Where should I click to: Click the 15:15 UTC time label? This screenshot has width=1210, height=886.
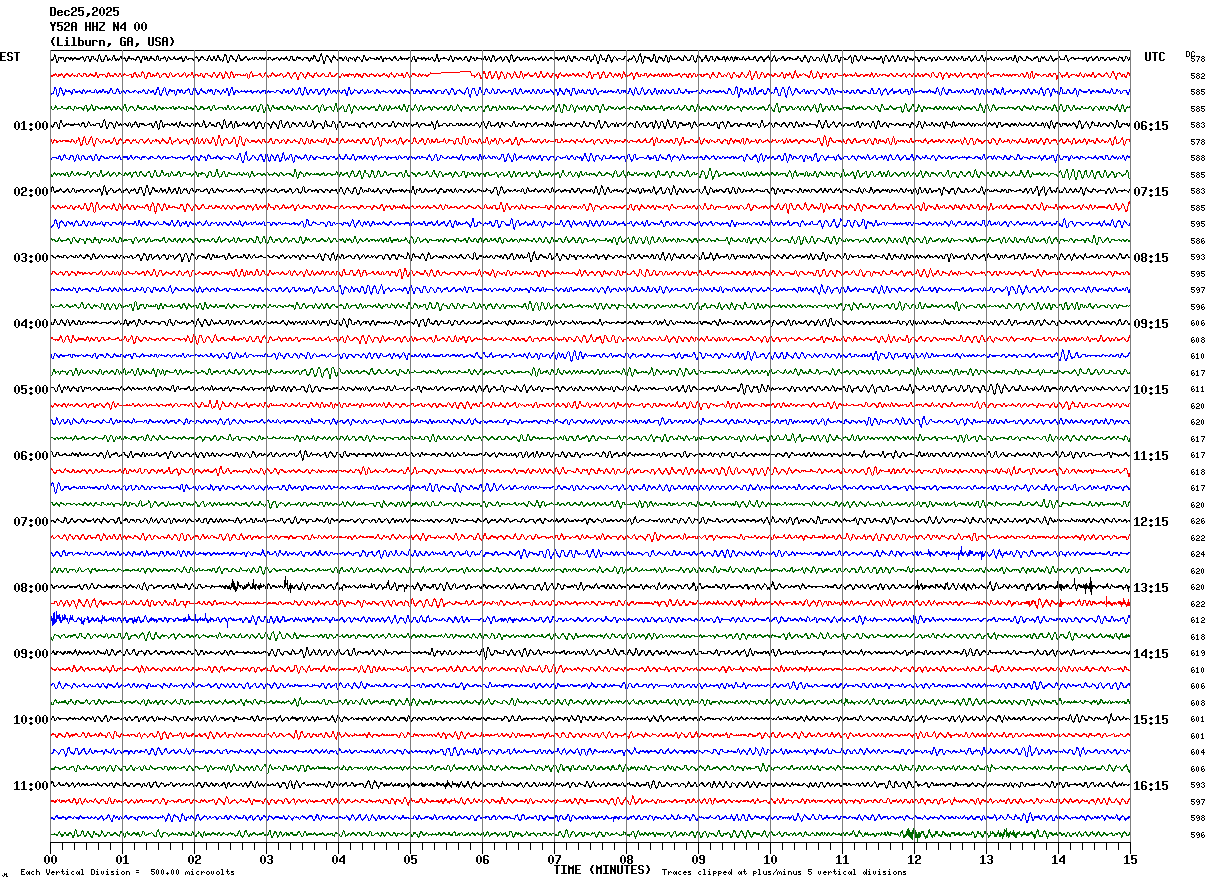point(1151,720)
